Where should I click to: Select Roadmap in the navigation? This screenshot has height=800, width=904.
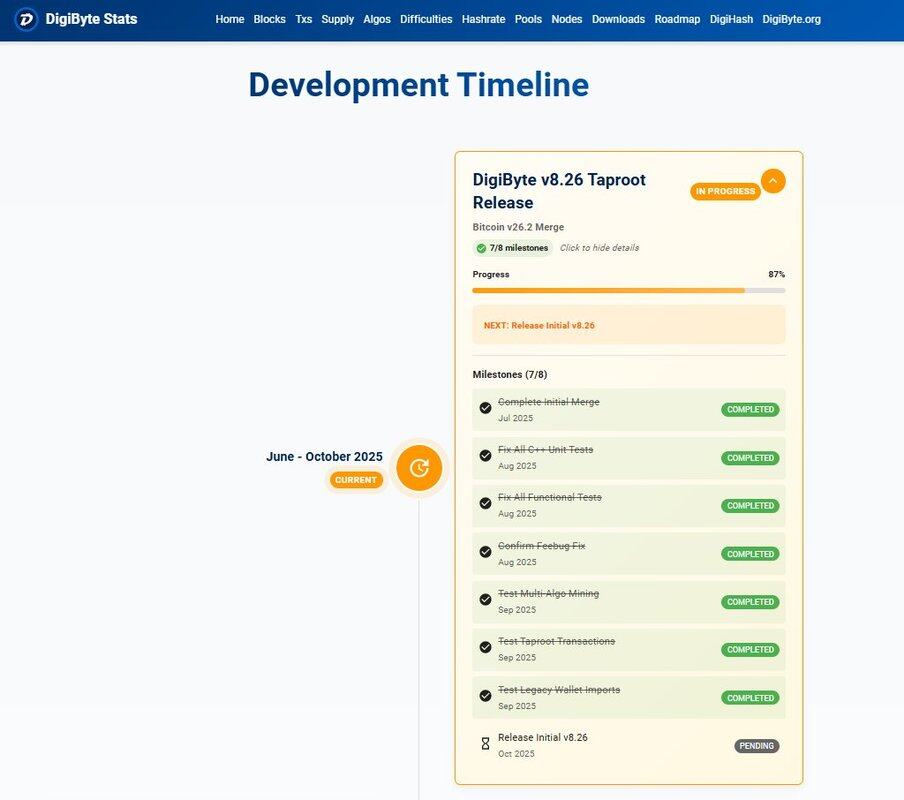pyautogui.click(x=677, y=19)
